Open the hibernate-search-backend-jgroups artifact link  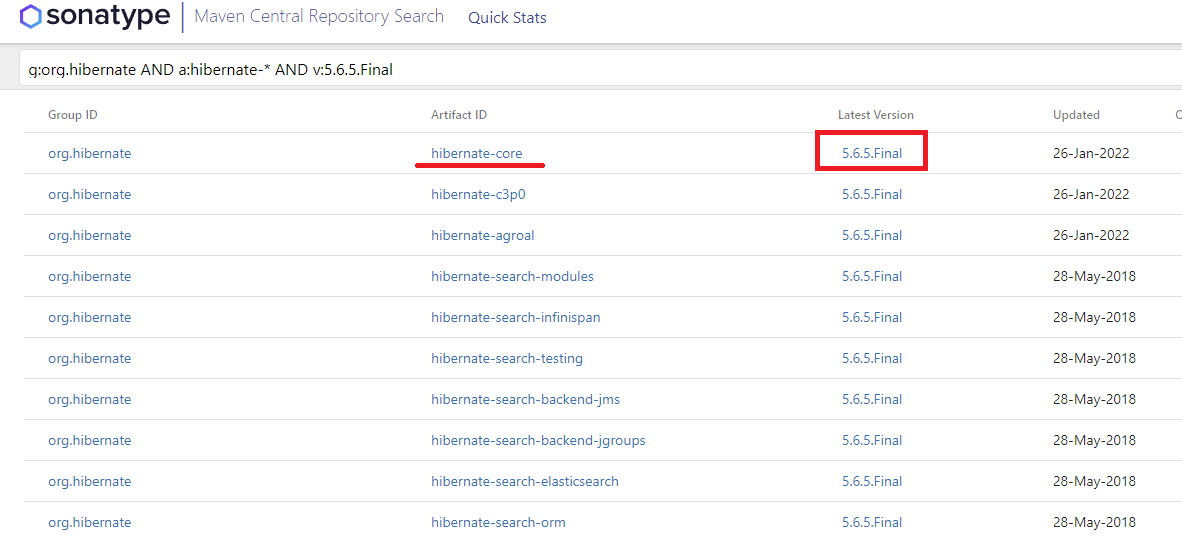coord(538,440)
